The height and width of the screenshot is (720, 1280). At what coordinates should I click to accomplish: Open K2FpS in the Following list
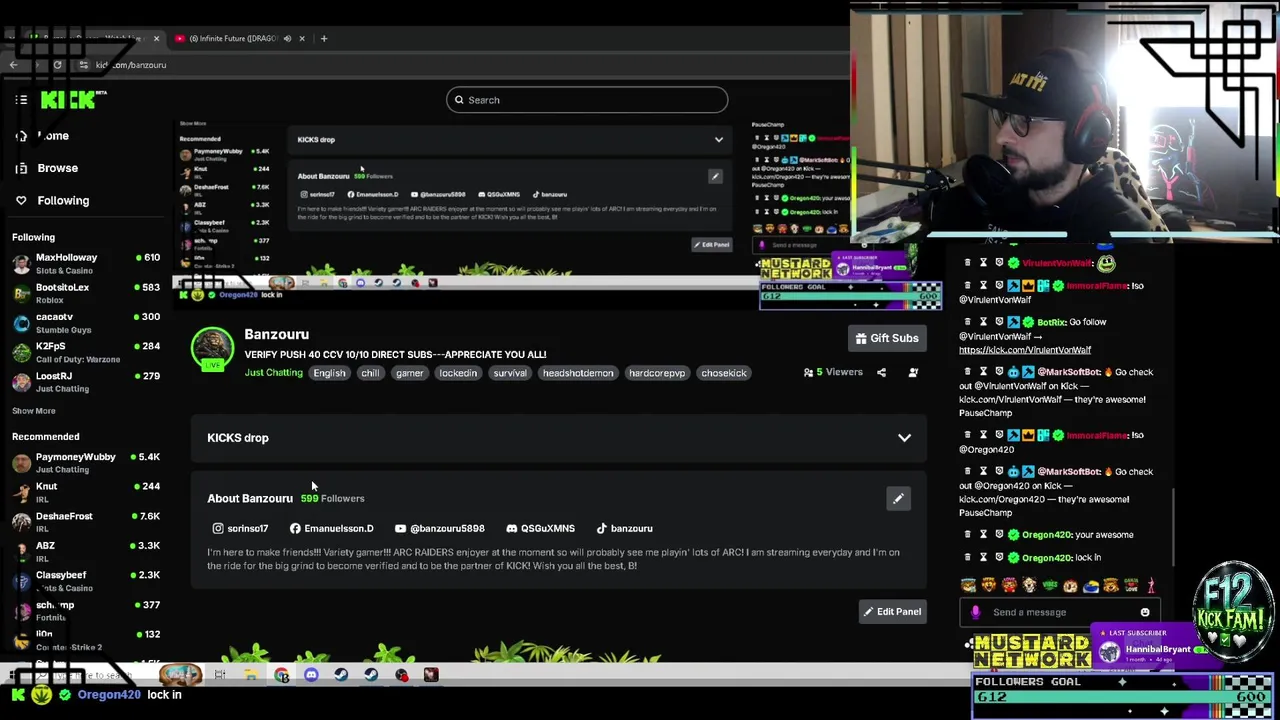tap(86, 352)
